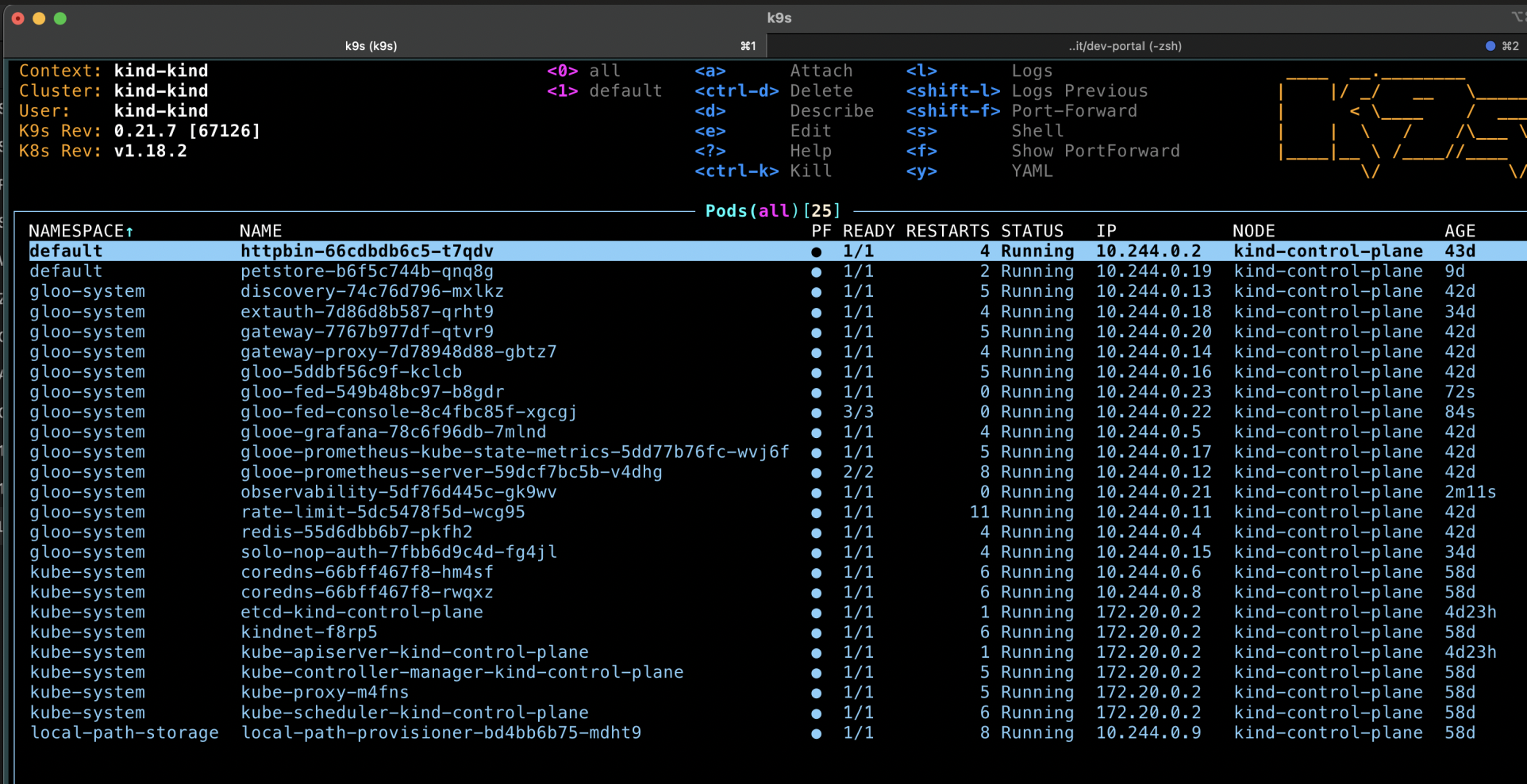Click the Pods(all)[25] title
The width and height of the screenshot is (1527, 784).
(772, 210)
